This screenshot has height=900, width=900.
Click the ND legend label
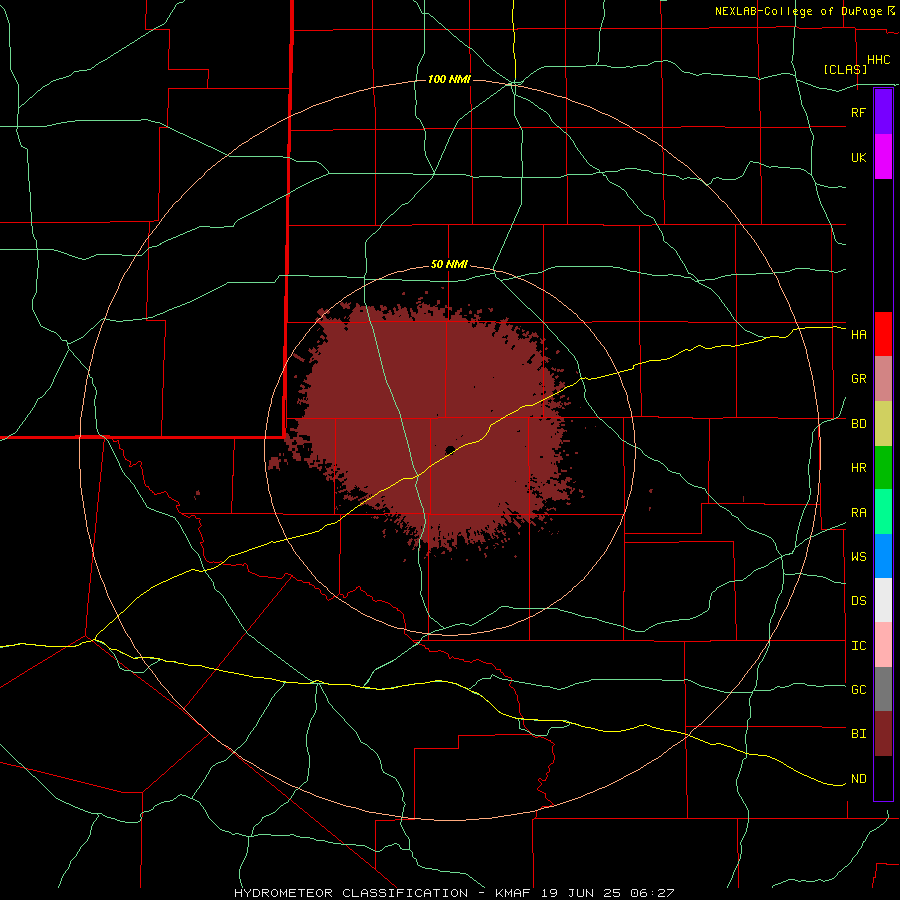point(858,779)
